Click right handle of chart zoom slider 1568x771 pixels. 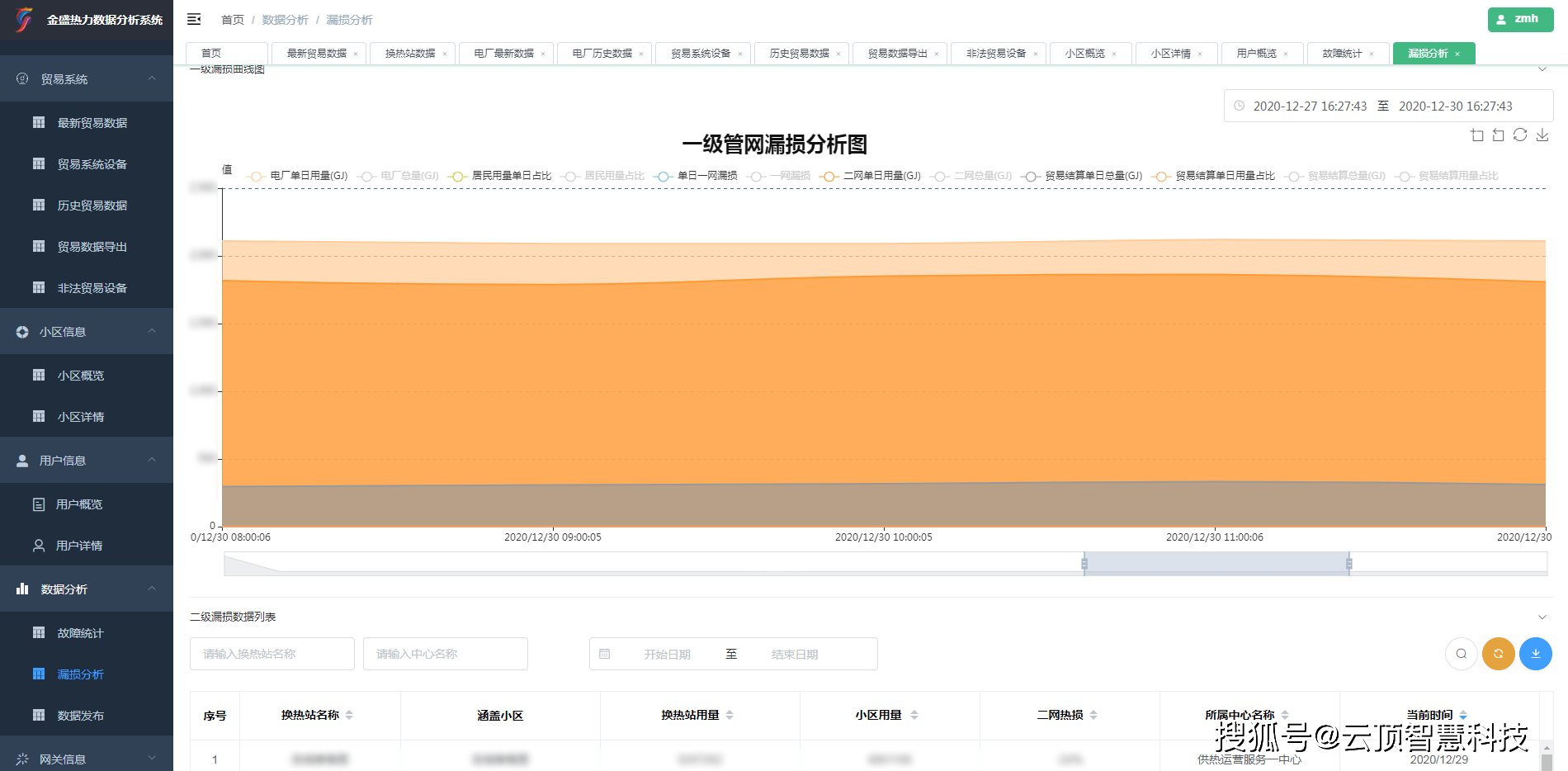tap(1348, 564)
